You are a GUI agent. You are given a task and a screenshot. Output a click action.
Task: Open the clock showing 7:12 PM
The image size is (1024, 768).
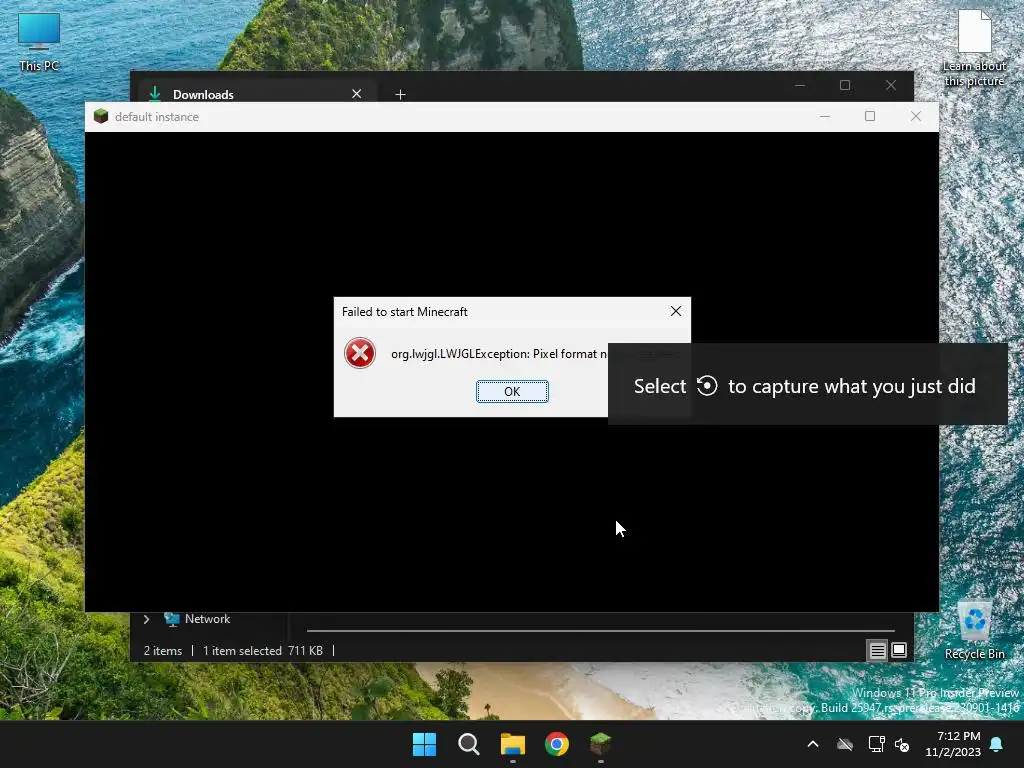[x=953, y=744]
